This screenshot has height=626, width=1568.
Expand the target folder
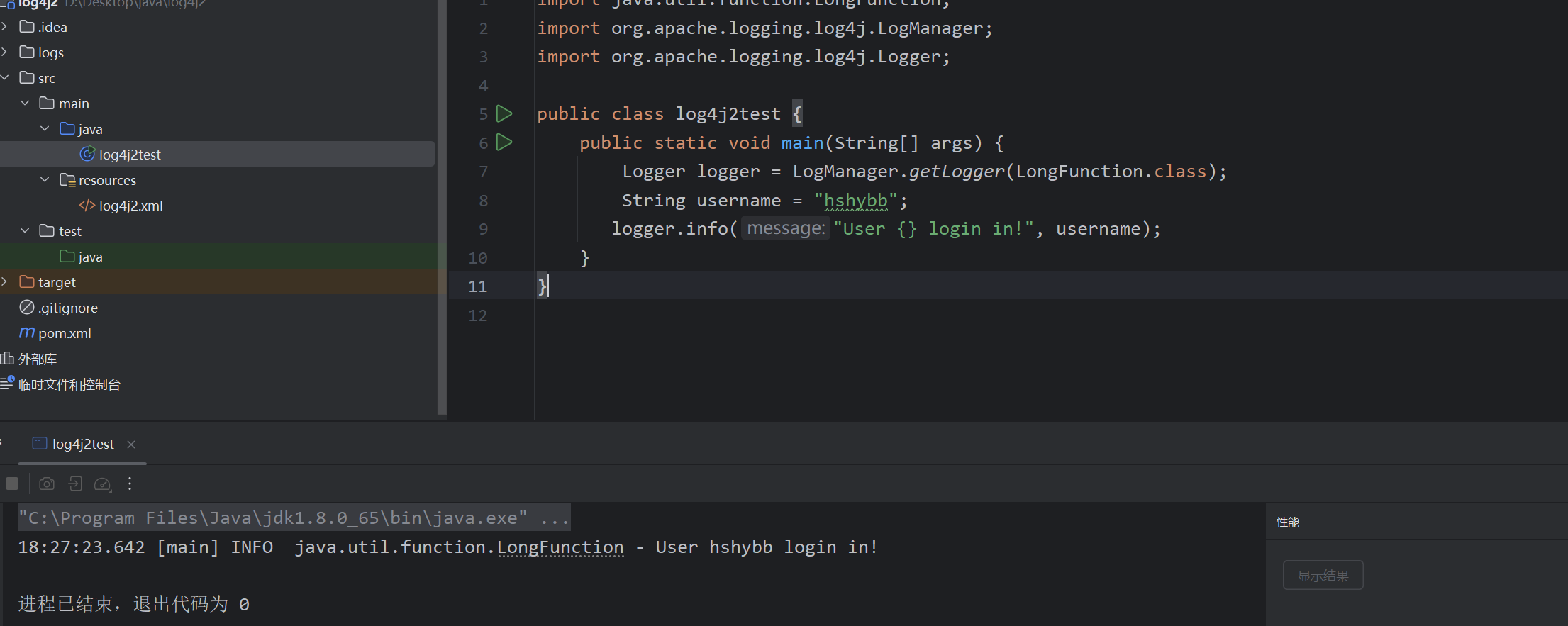point(5,282)
